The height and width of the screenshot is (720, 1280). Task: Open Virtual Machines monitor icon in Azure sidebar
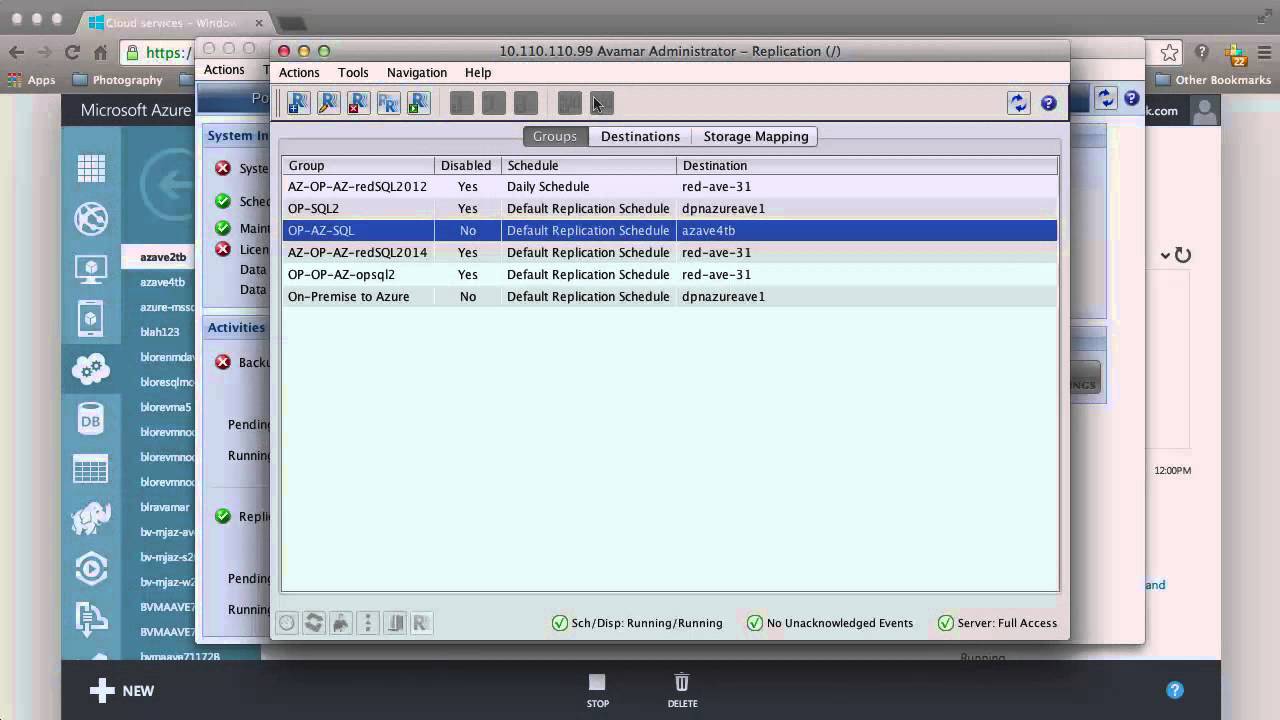tap(91, 269)
